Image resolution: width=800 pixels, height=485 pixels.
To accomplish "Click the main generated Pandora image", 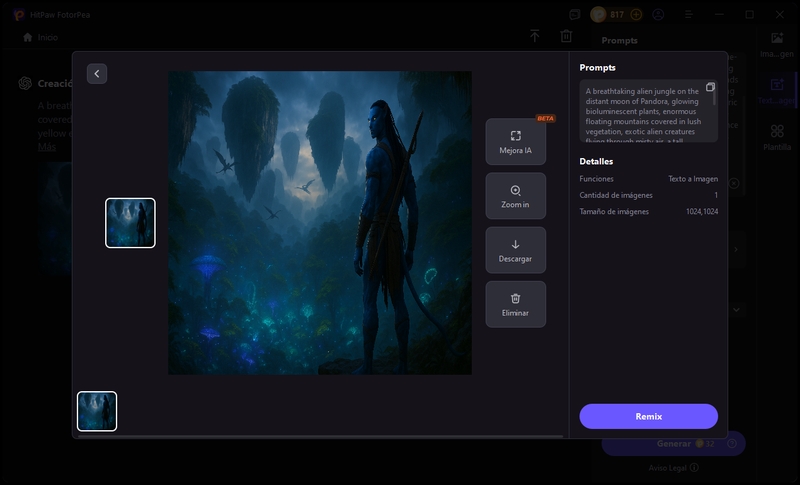I will coord(320,223).
